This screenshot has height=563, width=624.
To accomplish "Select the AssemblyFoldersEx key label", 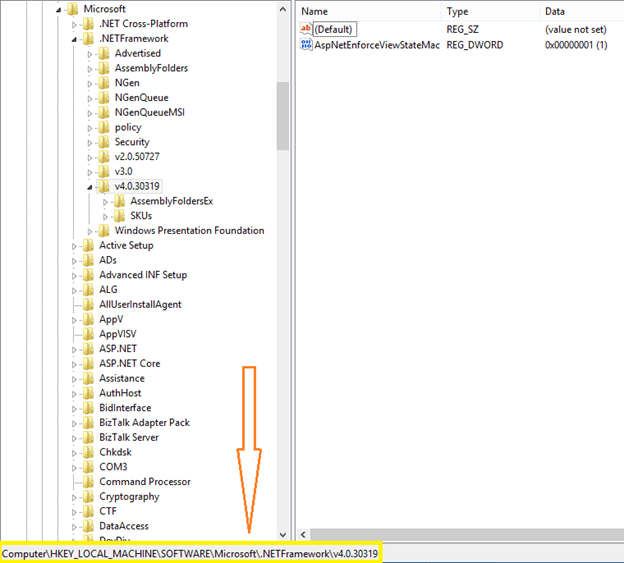I will pyautogui.click(x=172, y=201).
